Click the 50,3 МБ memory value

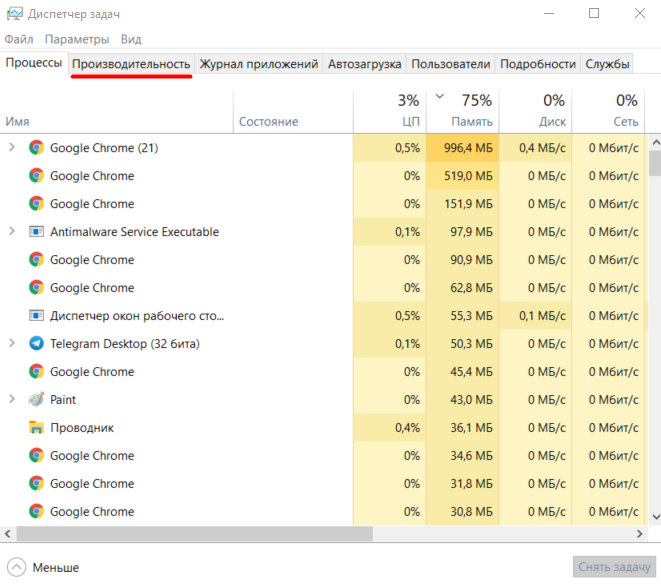[x=471, y=344]
